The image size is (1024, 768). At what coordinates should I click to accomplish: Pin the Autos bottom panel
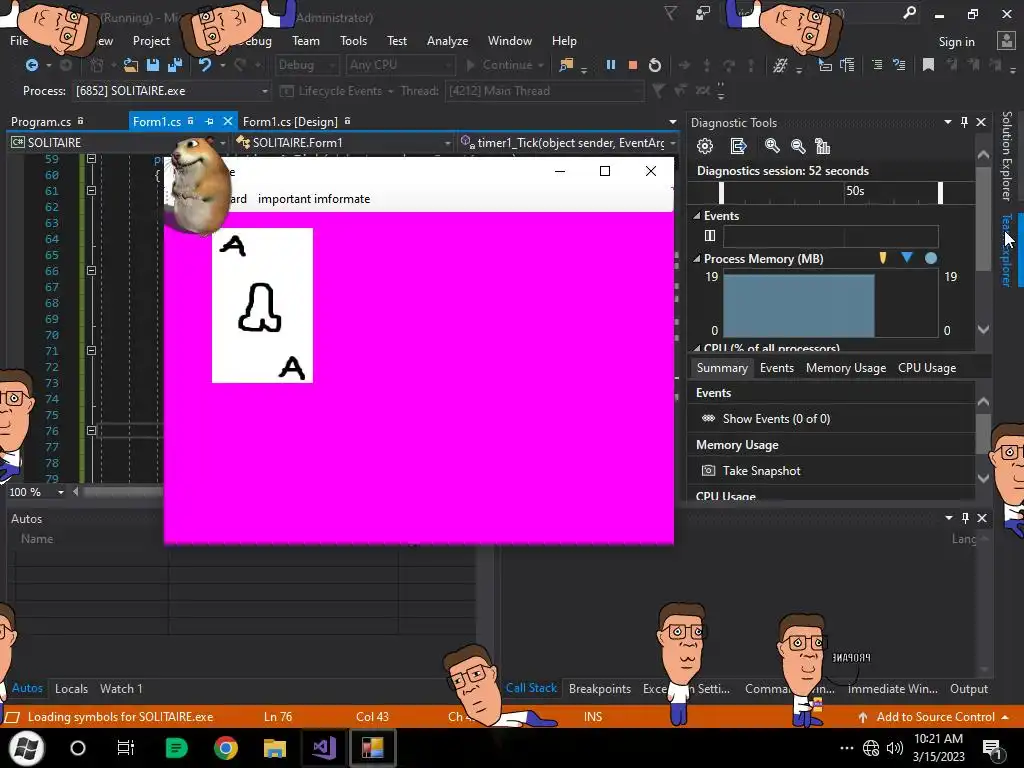click(965, 518)
